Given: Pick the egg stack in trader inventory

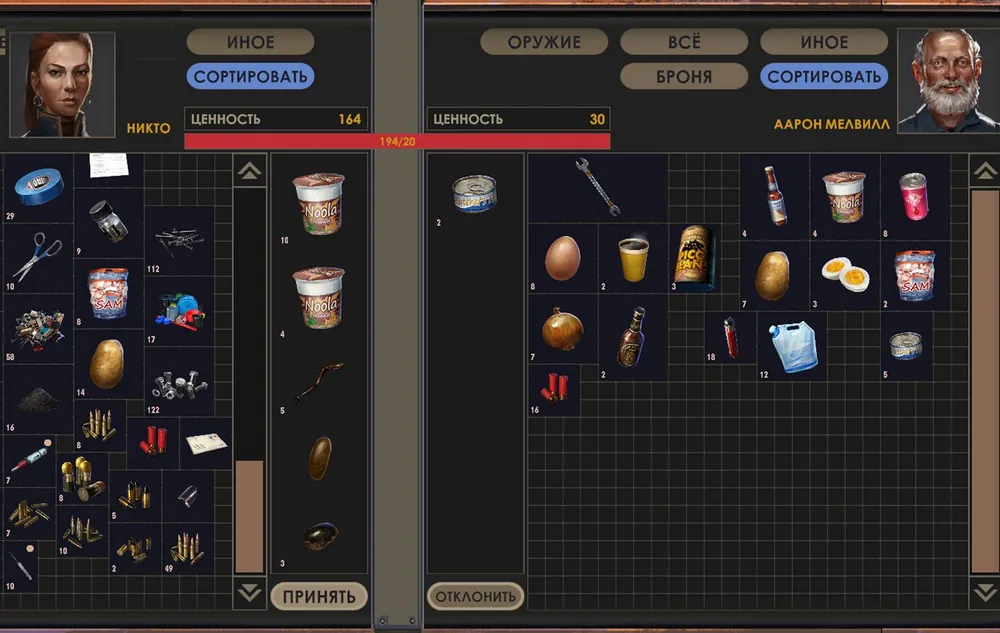Looking at the screenshot, I should tap(562, 258).
